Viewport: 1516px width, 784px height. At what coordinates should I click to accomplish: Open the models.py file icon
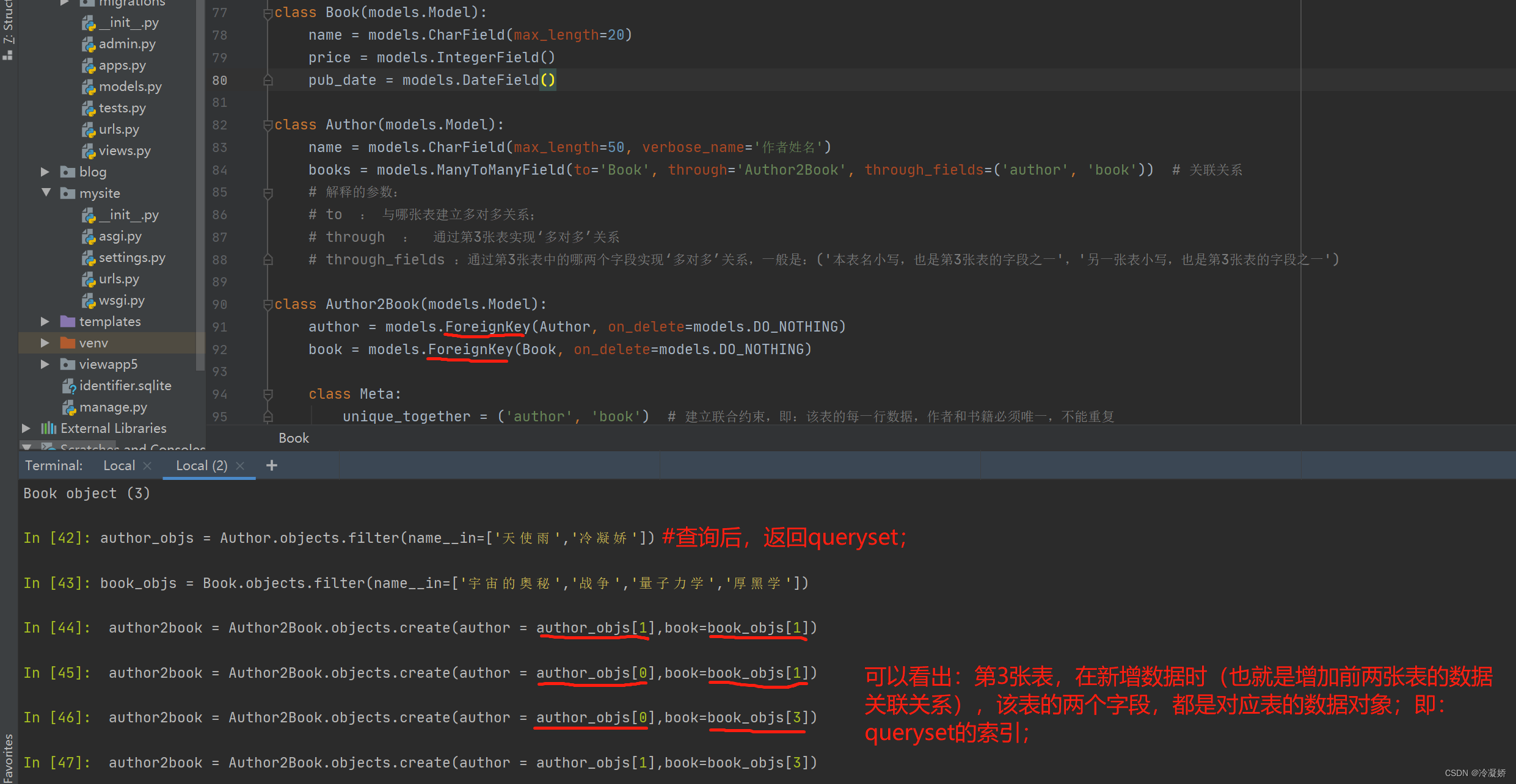(89, 87)
